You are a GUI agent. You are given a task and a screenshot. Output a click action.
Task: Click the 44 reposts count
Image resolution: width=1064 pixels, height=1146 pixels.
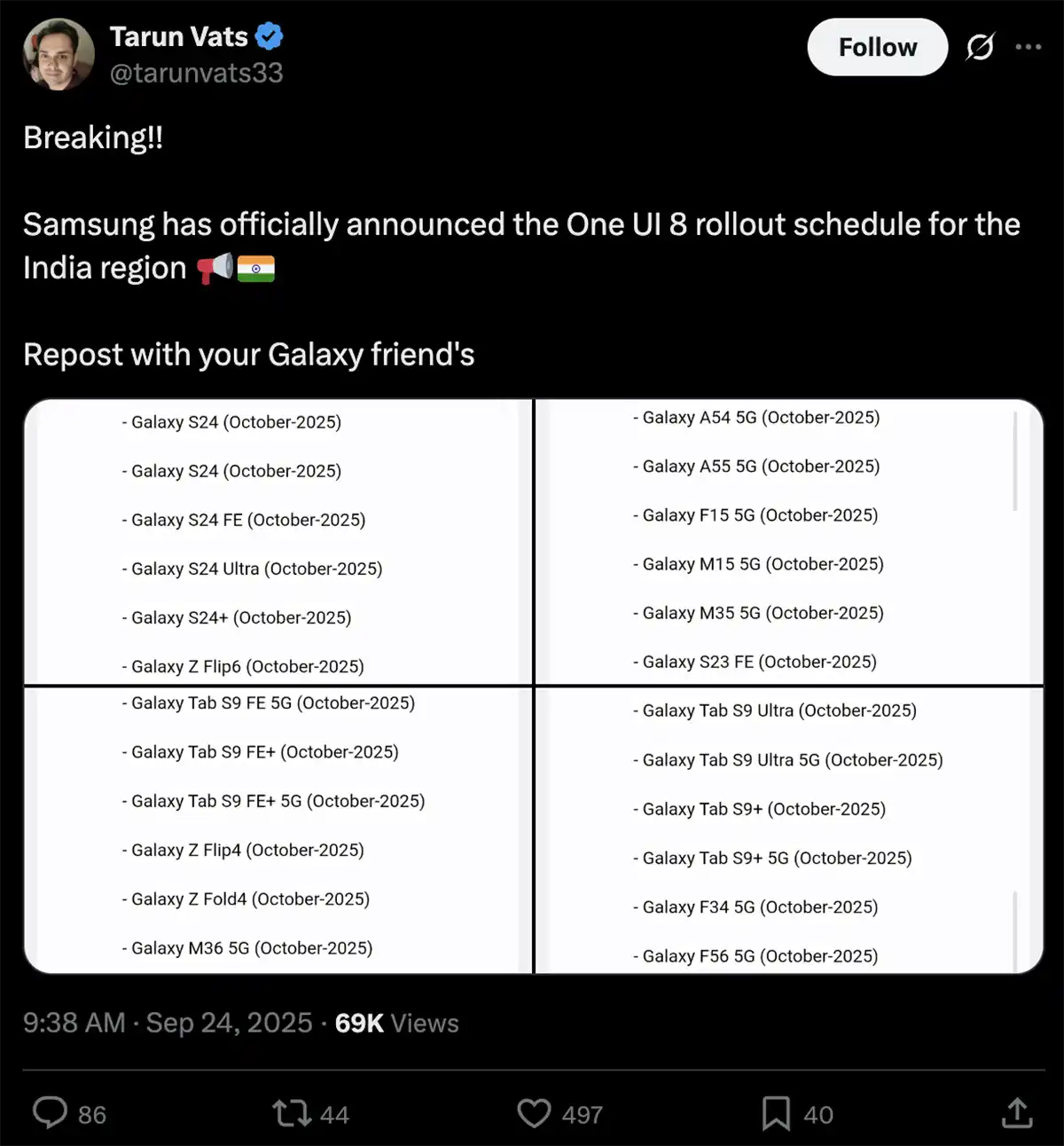334,1115
